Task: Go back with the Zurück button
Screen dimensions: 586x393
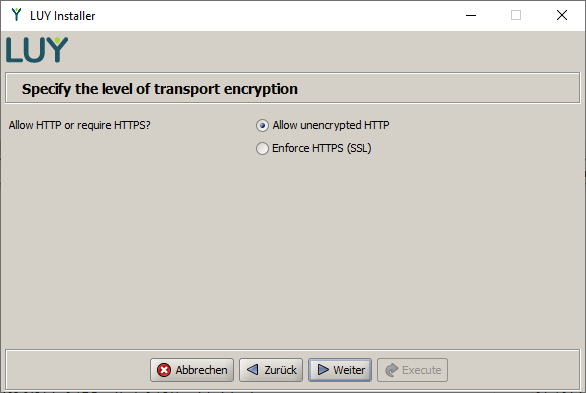Action: [271, 370]
